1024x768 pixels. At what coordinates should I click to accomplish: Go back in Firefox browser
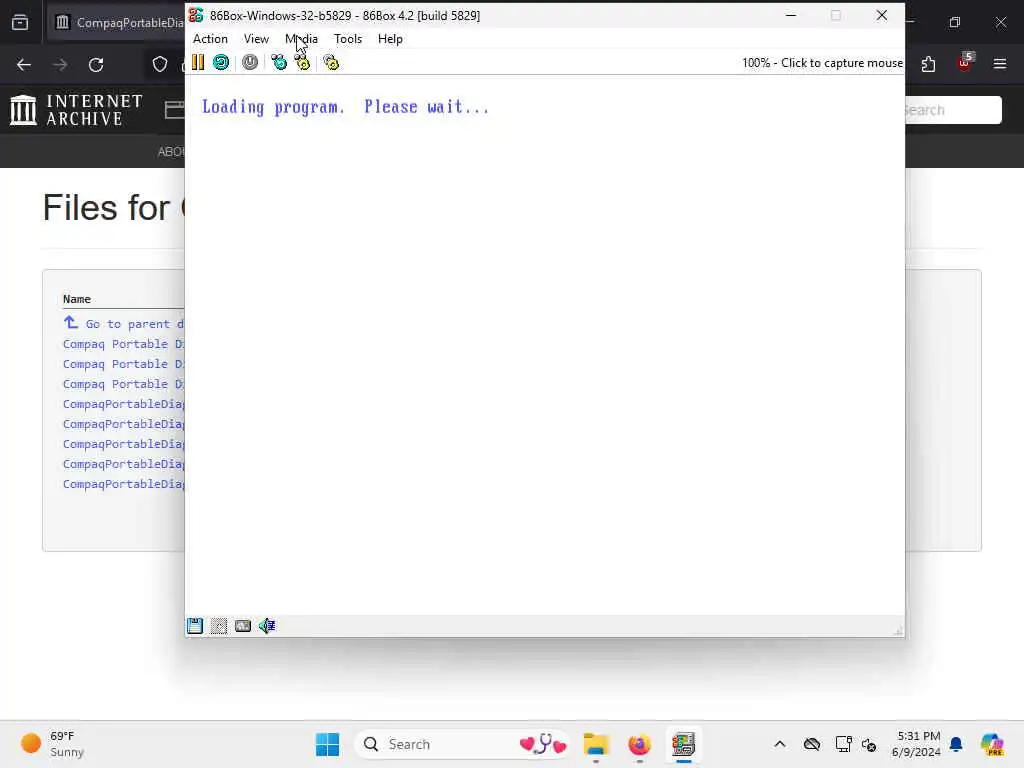(x=24, y=65)
